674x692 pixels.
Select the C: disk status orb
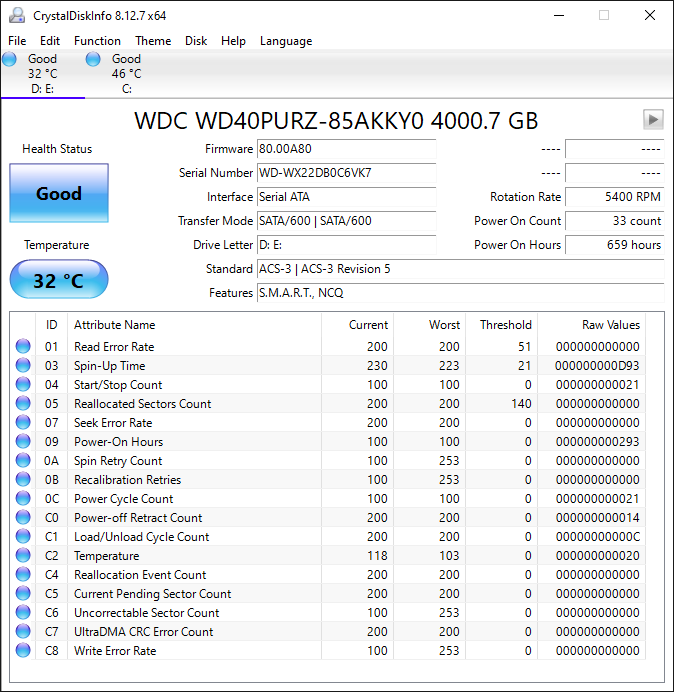(93, 59)
